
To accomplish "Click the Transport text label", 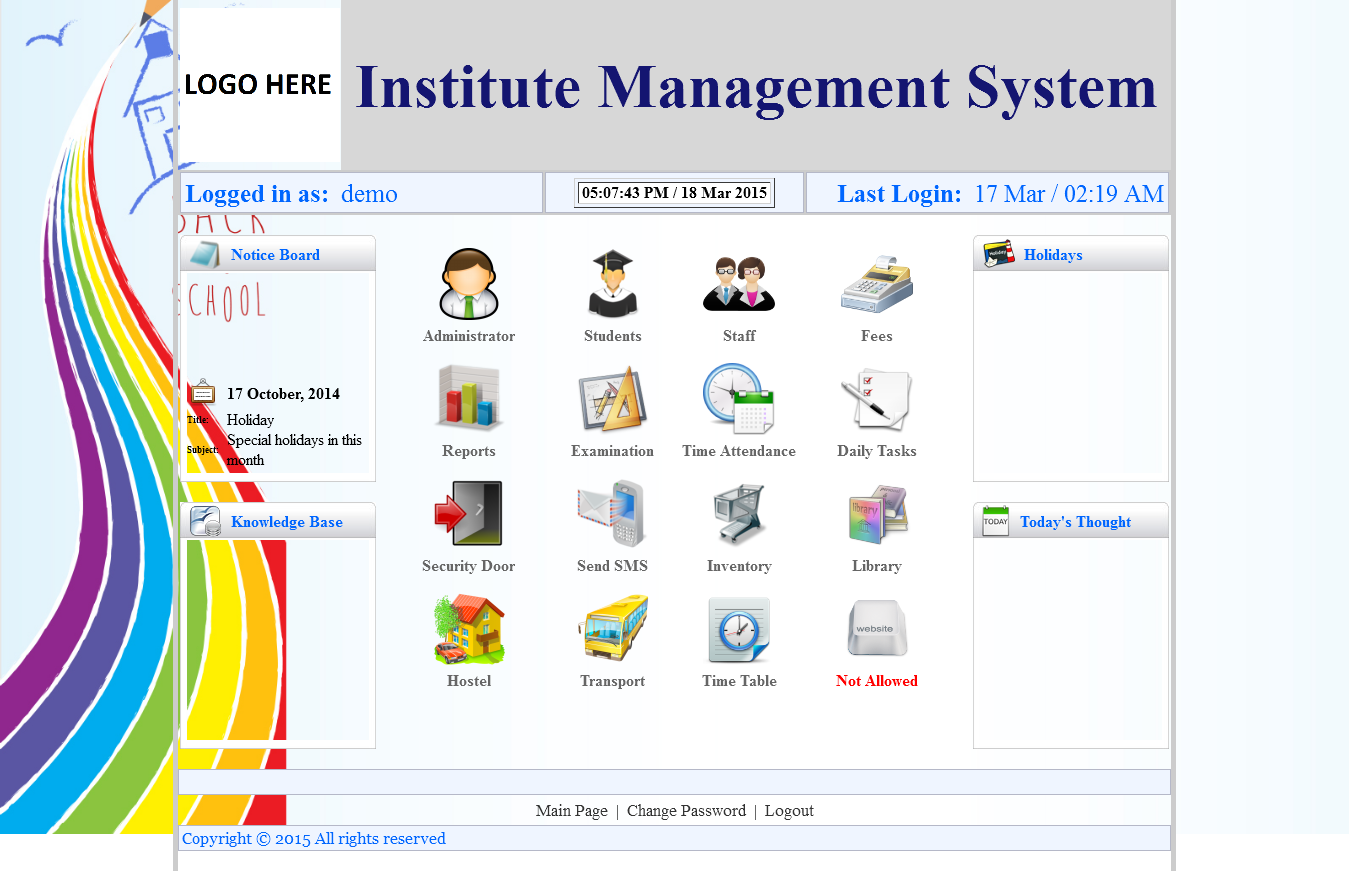I will (x=612, y=681).
